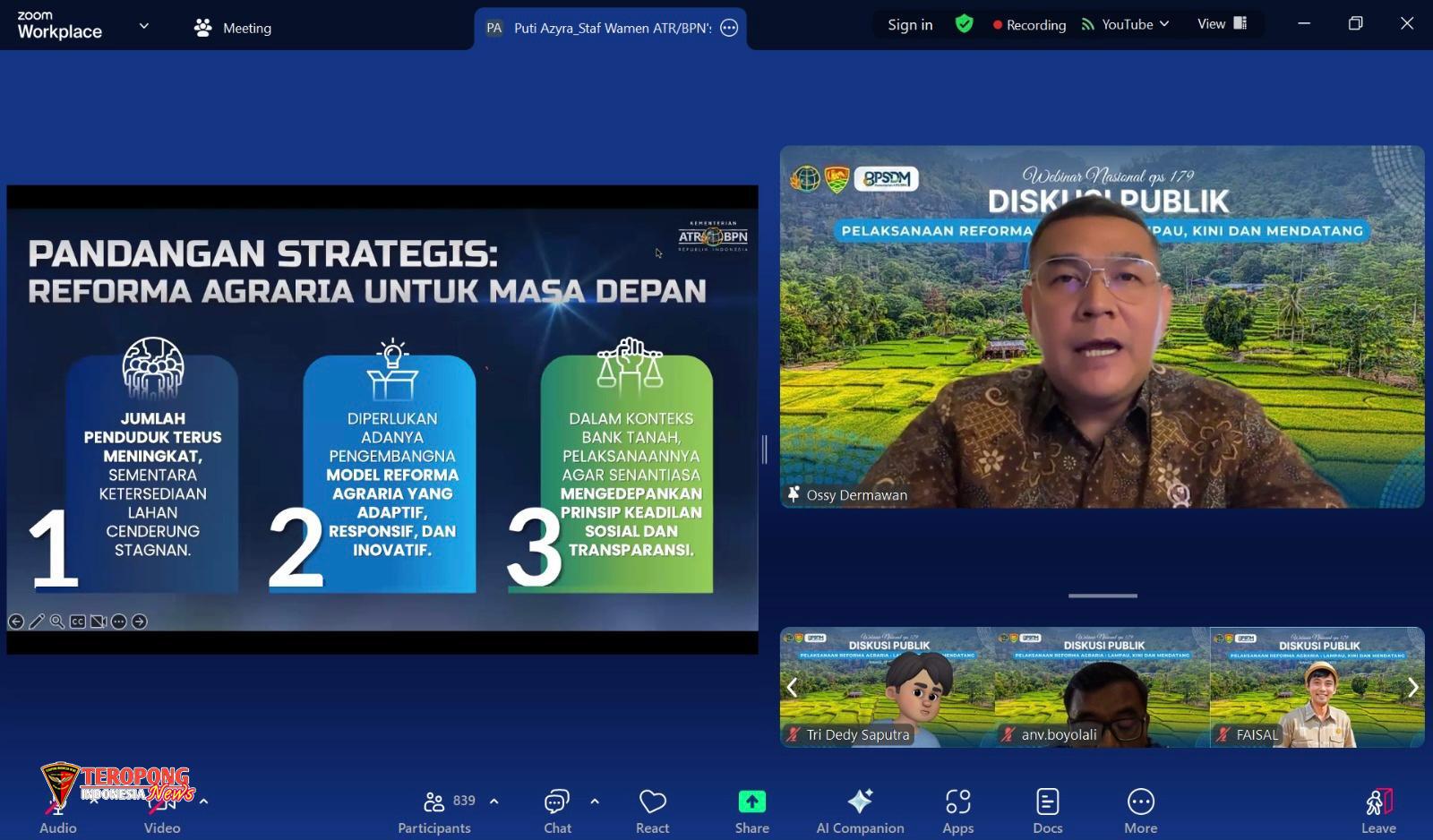1433x840 pixels.
Task: Open the More options menu
Action: [1140, 810]
